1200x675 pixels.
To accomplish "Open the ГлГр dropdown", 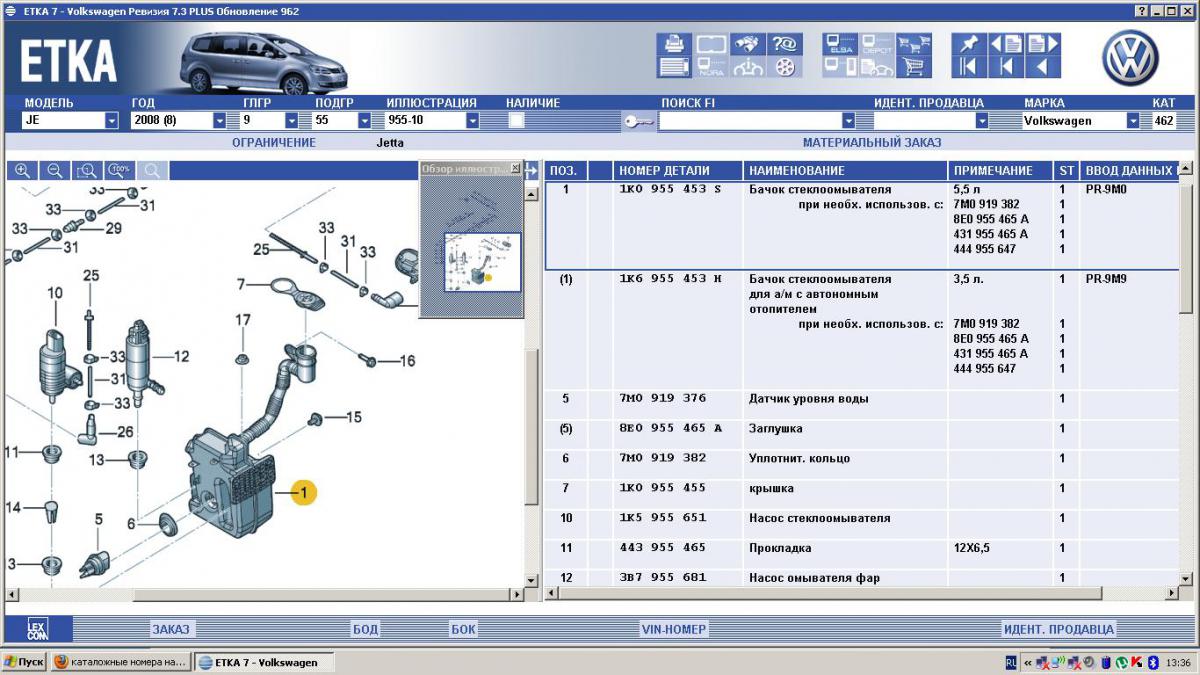I will tap(292, 120).
